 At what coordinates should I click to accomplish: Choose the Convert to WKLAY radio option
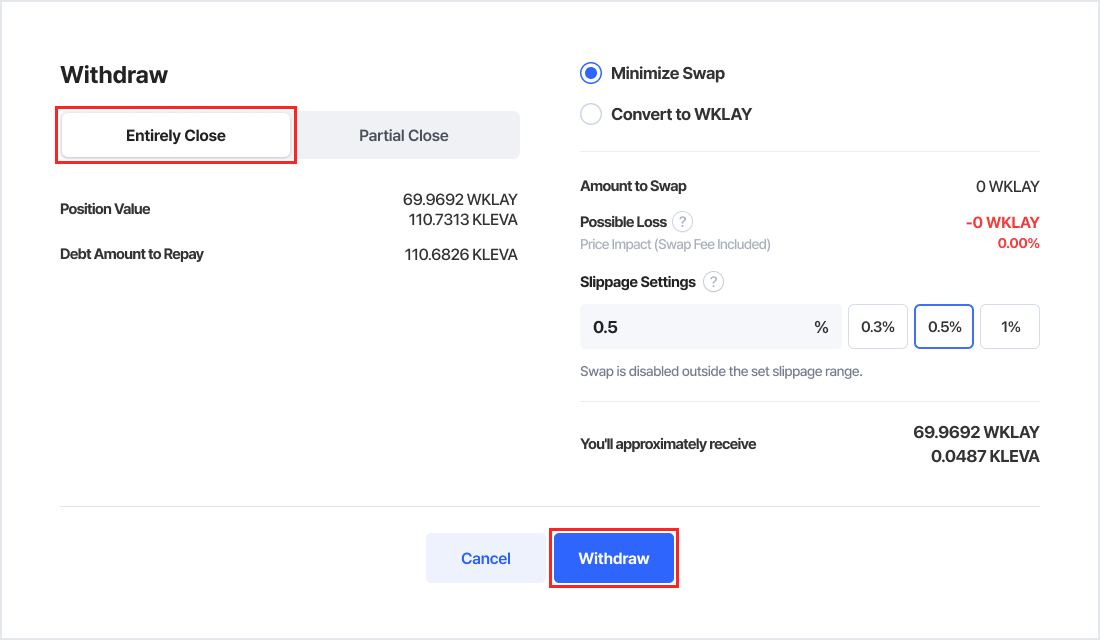pyautogui.click(x=591, y=114)
